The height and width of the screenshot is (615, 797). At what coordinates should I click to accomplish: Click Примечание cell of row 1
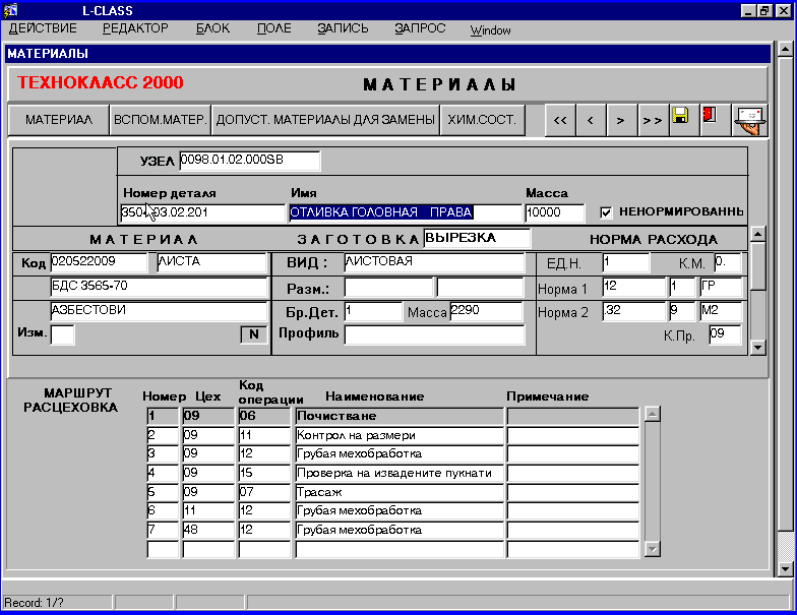(x=573, y=416)
